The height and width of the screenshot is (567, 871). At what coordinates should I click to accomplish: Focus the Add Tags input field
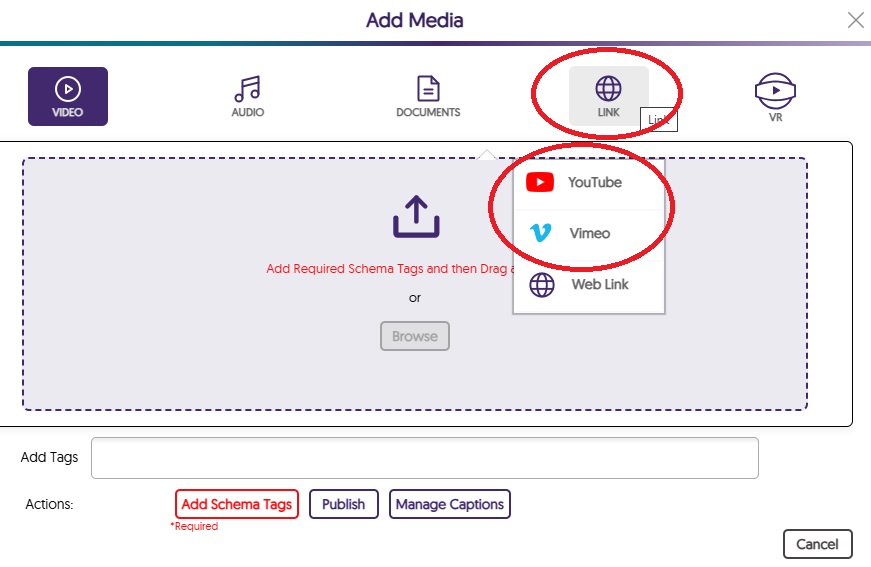424,458
